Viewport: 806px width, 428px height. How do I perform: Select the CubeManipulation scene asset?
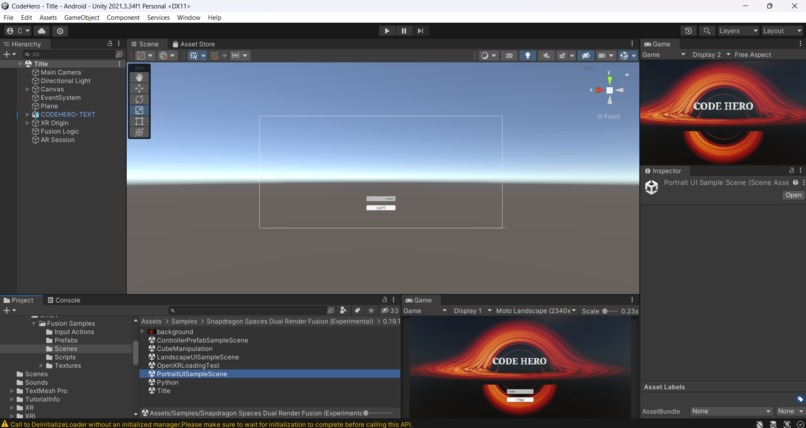pos(184,348)
